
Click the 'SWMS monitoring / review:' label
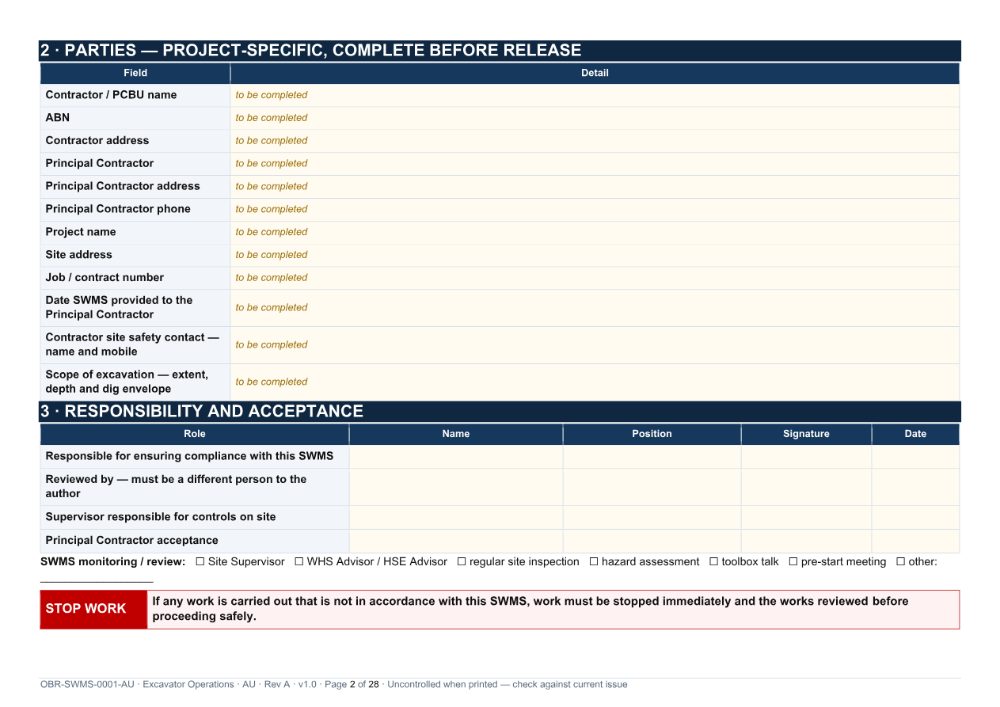[113, 562]
